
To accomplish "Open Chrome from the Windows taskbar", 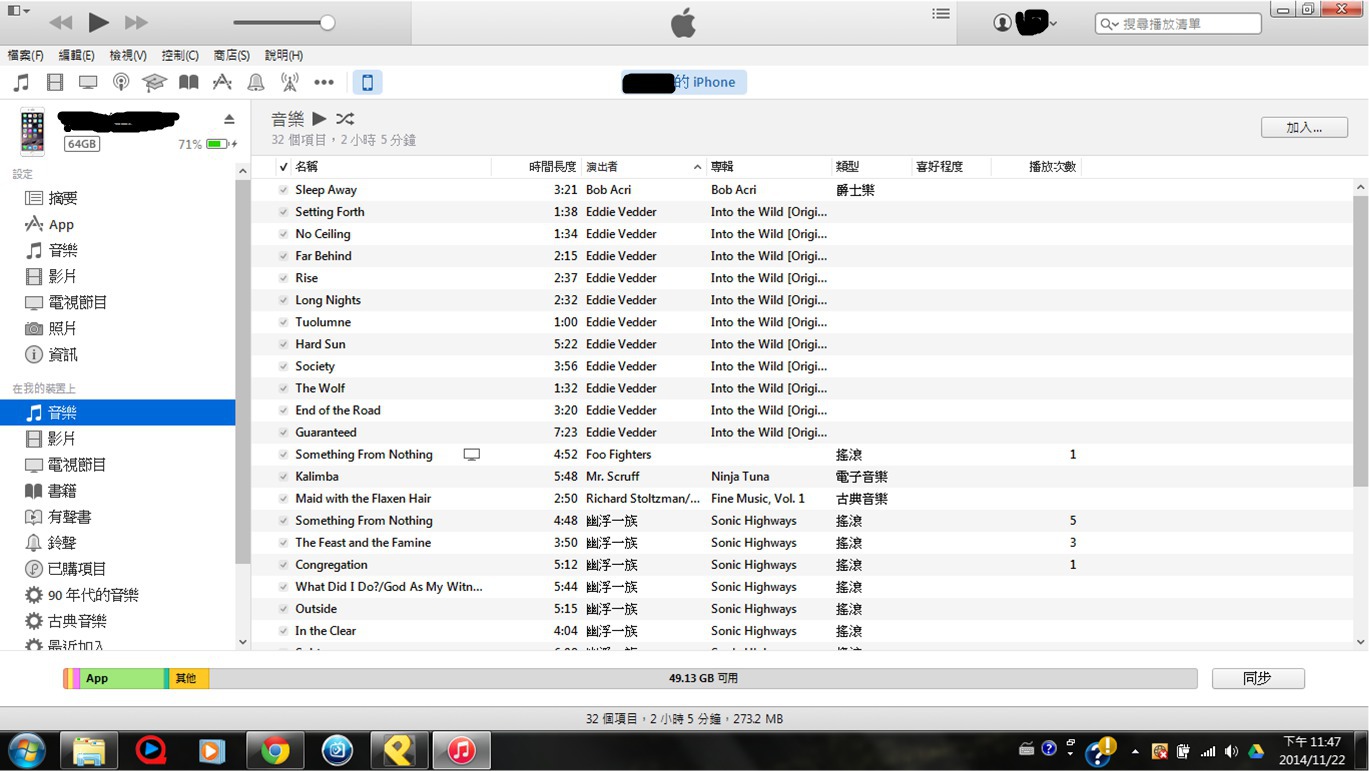I will pos(275,750).
